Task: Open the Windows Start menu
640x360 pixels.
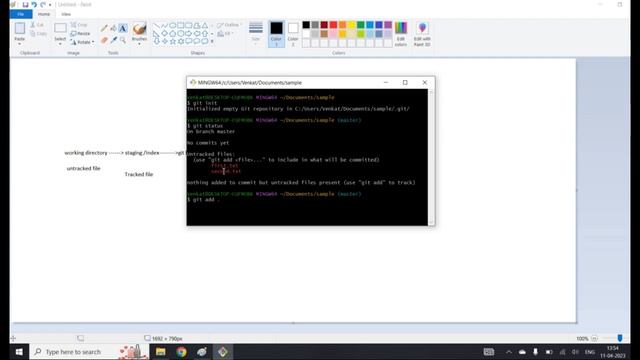Action: tap(19, 352)
